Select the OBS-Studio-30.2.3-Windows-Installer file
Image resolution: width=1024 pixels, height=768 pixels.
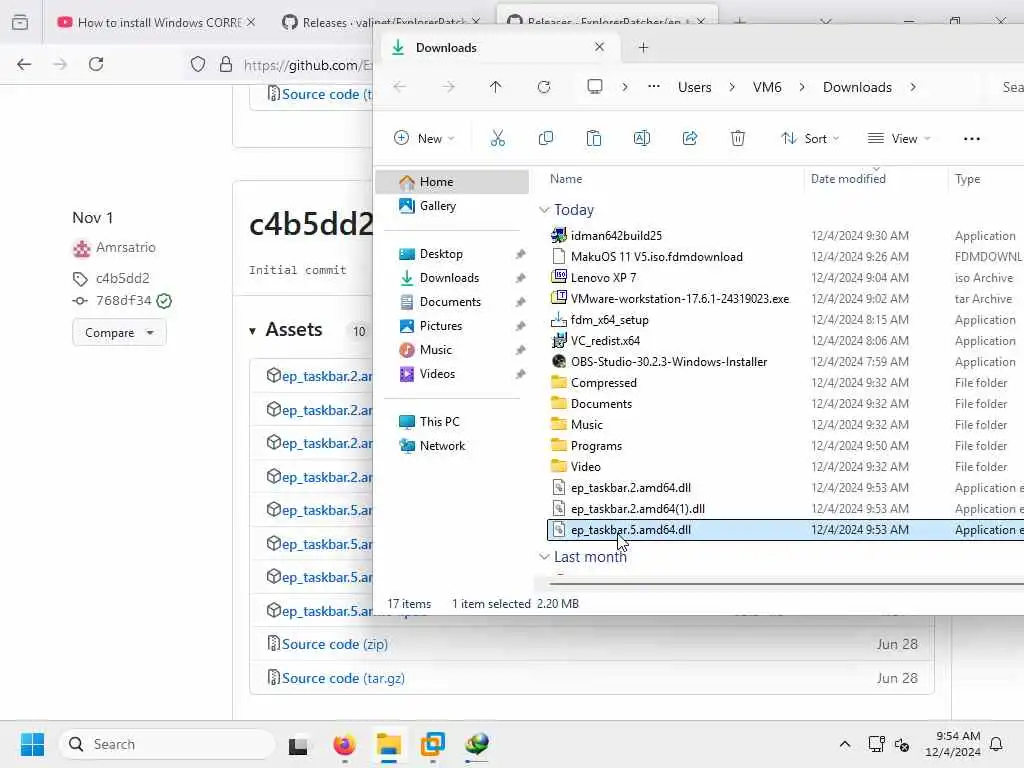click(x=669, y=362)
